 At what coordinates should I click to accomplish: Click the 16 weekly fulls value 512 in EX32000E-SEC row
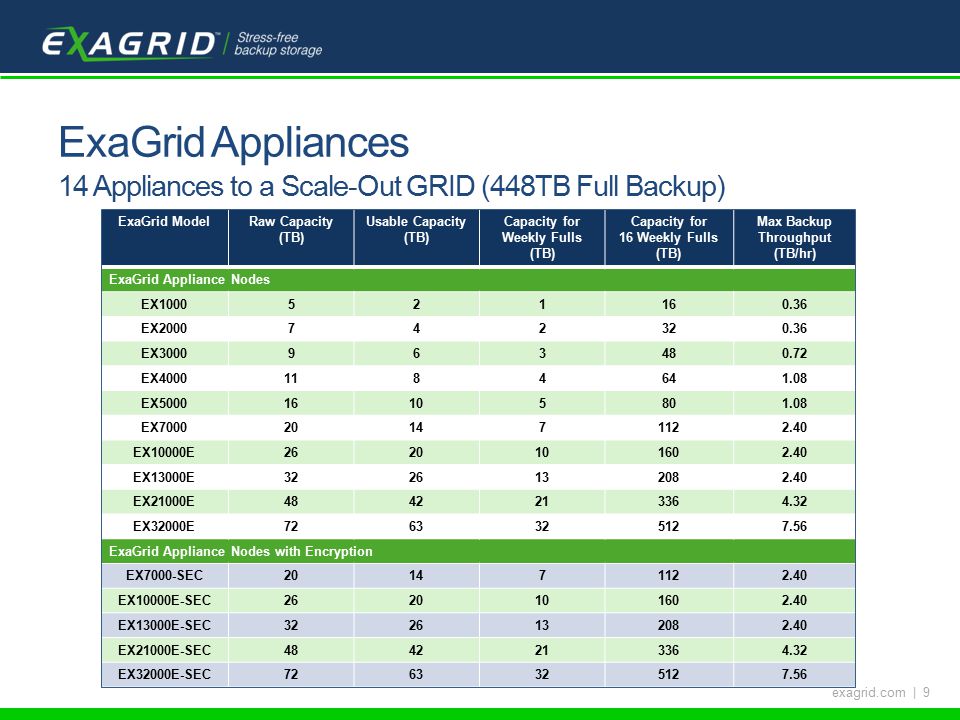(669, 675)
